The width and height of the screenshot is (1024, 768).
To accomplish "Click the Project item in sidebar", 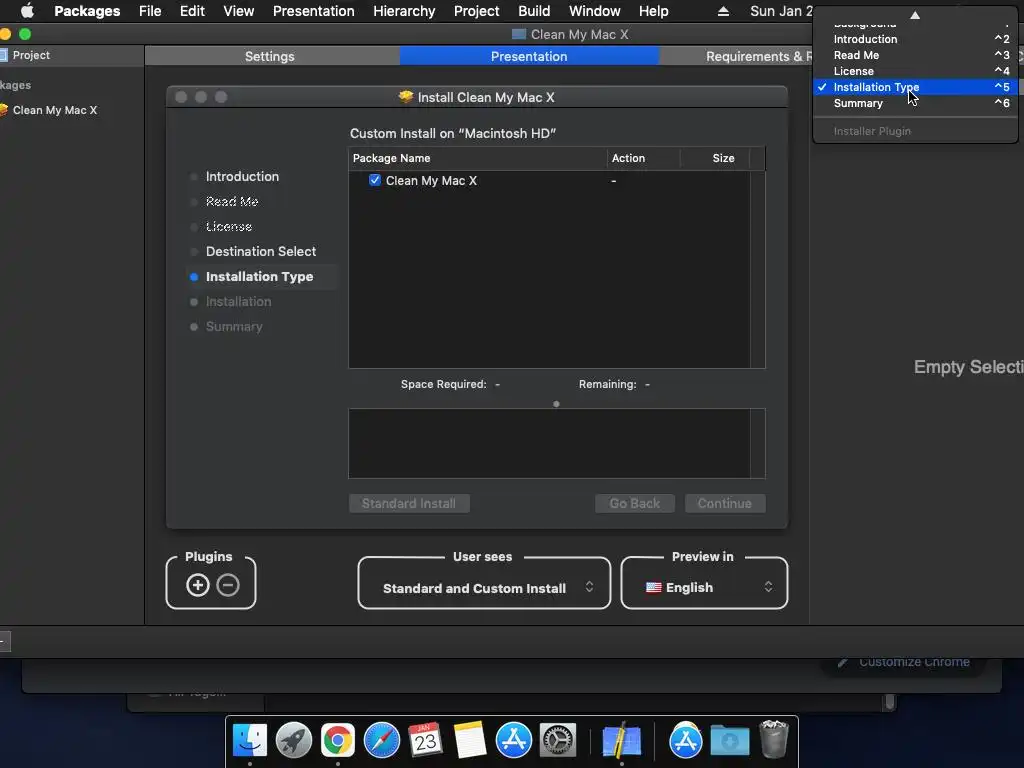I will click(x=31, y=56).
